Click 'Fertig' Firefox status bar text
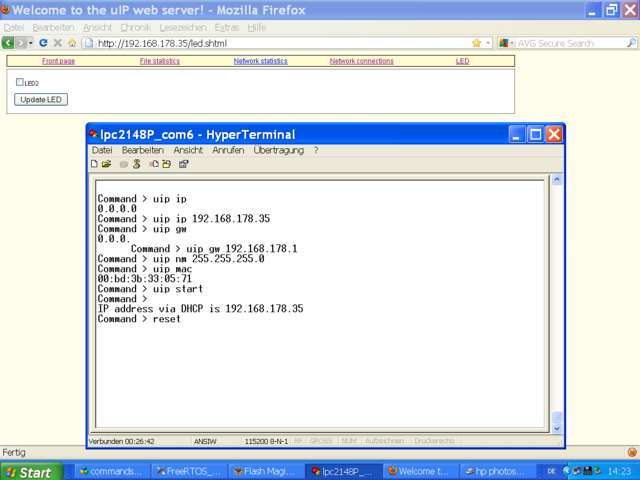This screenshot has height=480, width=640. click(x=14, y=452)
